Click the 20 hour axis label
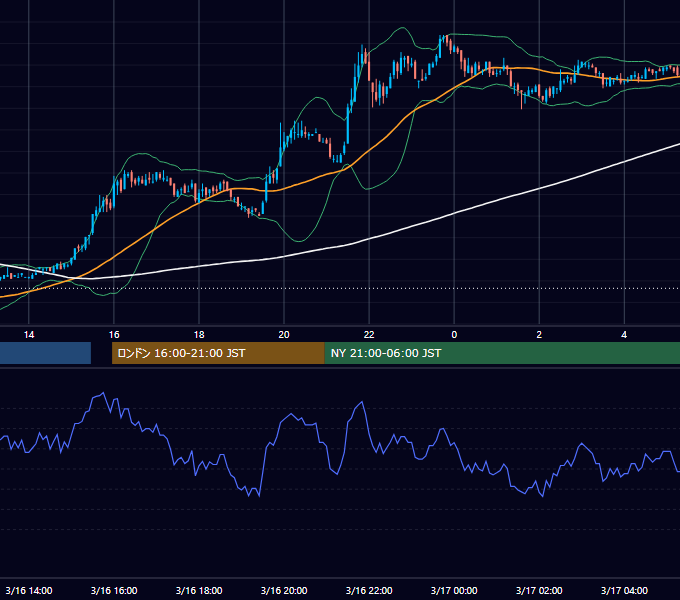The width and height of the screenshot is (680, 600). tap(284, 335)
